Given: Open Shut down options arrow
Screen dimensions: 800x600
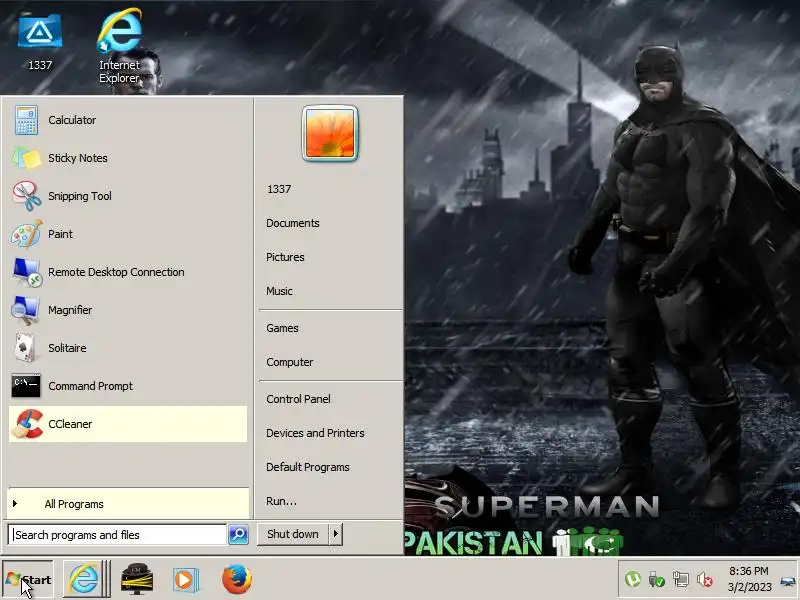Looking at the screenshot, I should click(336, 534).
